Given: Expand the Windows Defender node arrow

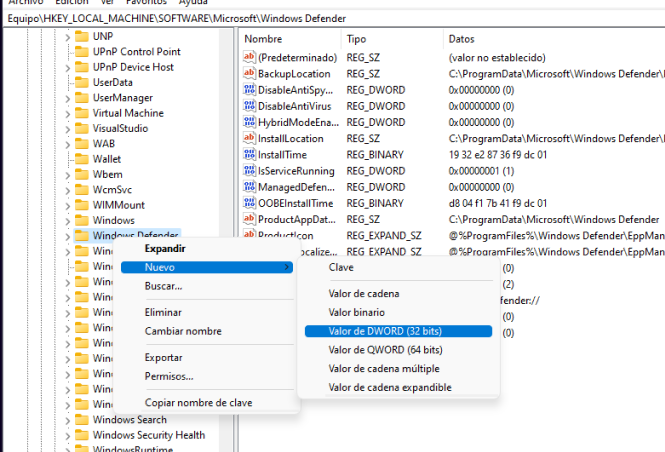Looking at the screenshot, I should [x=67, y=236].
